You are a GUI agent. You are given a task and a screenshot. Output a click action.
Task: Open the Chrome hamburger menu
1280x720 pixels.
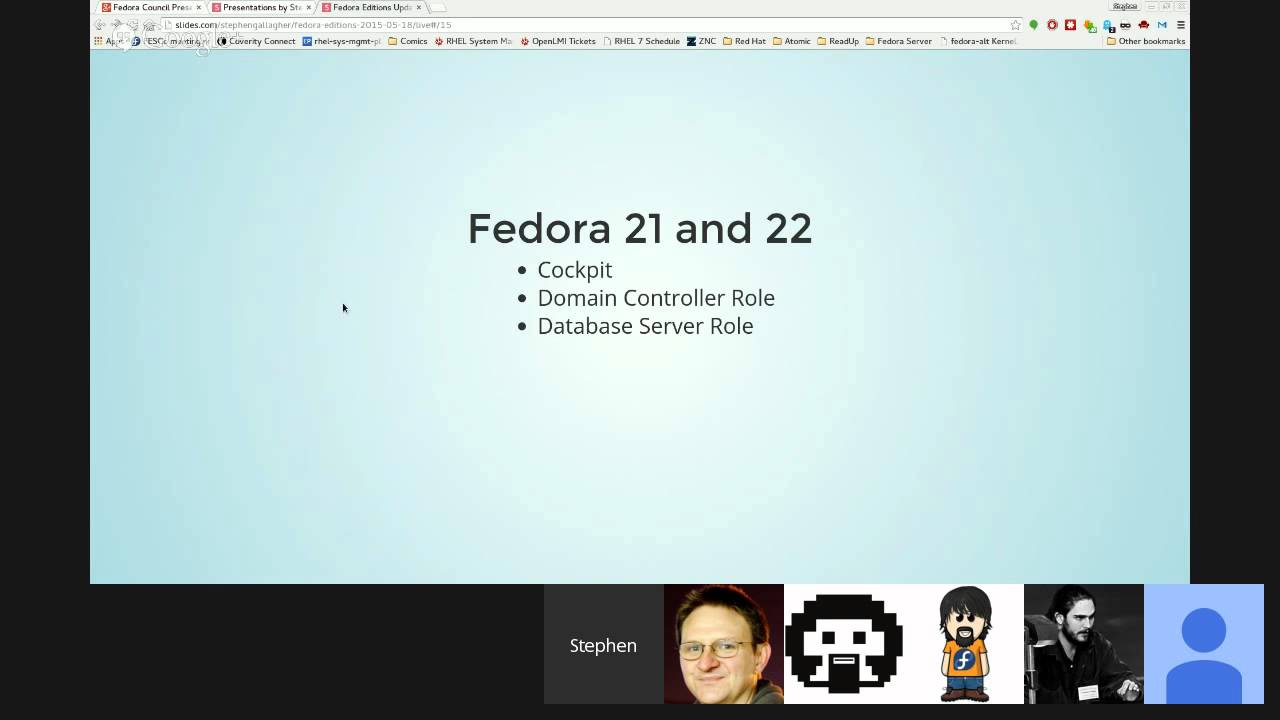coord(1181,25)
